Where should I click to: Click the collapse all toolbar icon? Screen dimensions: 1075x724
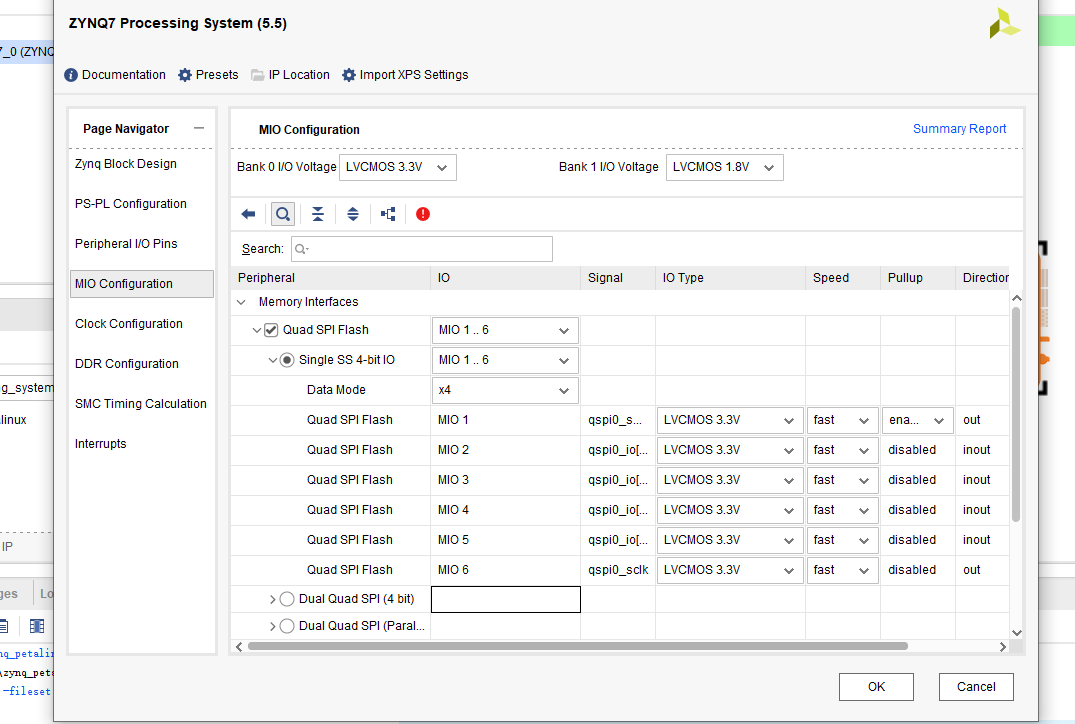click(x=318, y=214)
